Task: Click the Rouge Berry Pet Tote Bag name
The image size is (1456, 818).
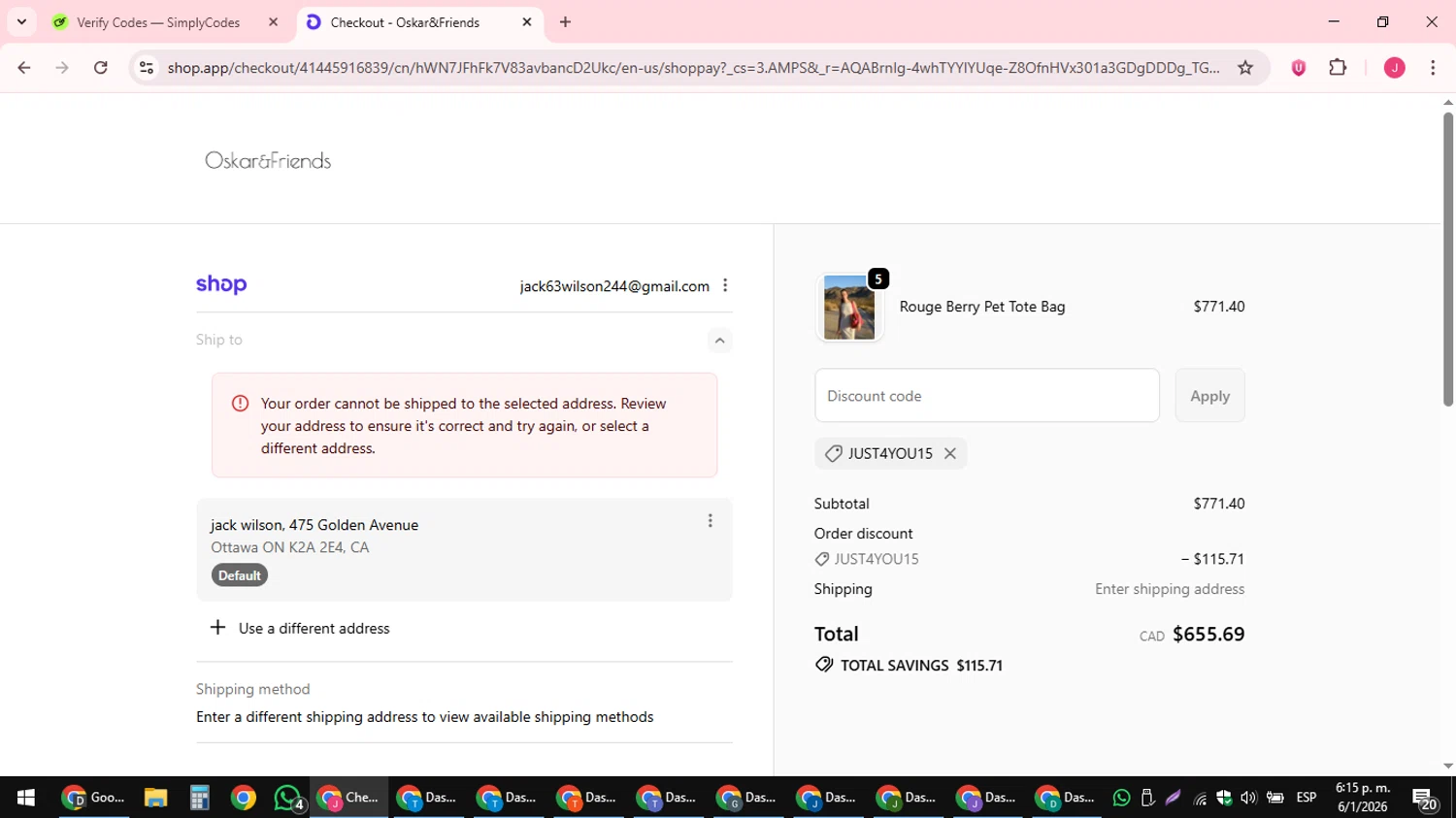Action: (x=982, y=307)
